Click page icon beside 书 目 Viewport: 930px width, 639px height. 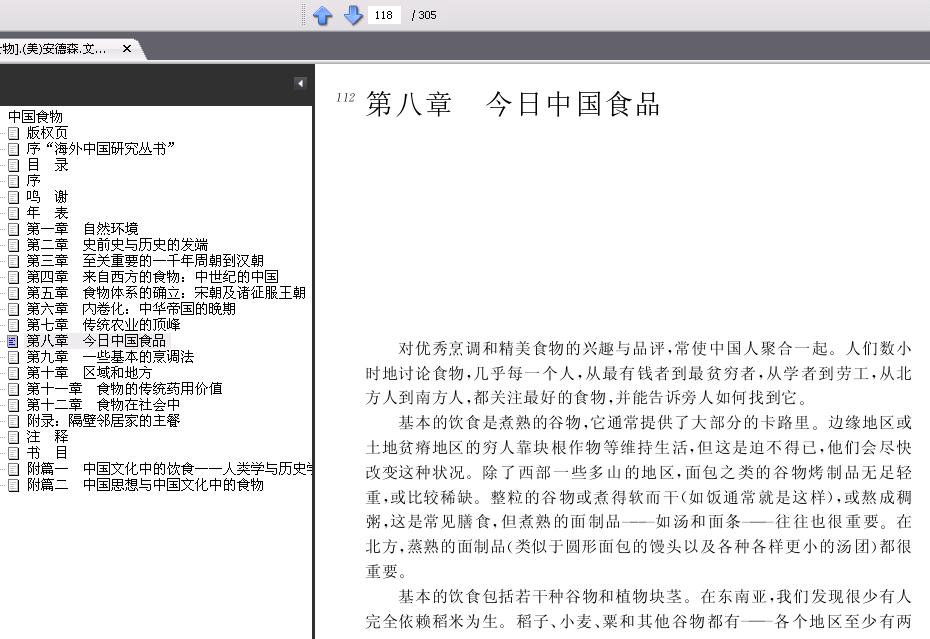[14, 453]
